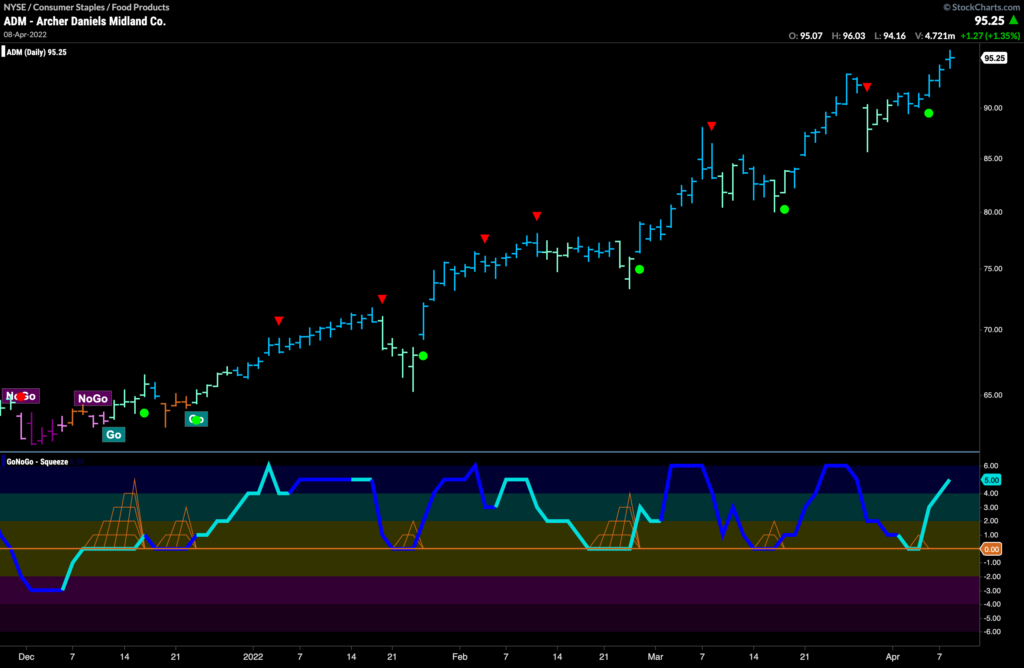Click the green dot near 75.00 in late February
This screenshot has width=1024, height=668.
pyautogui.click(x=639, y=269)
